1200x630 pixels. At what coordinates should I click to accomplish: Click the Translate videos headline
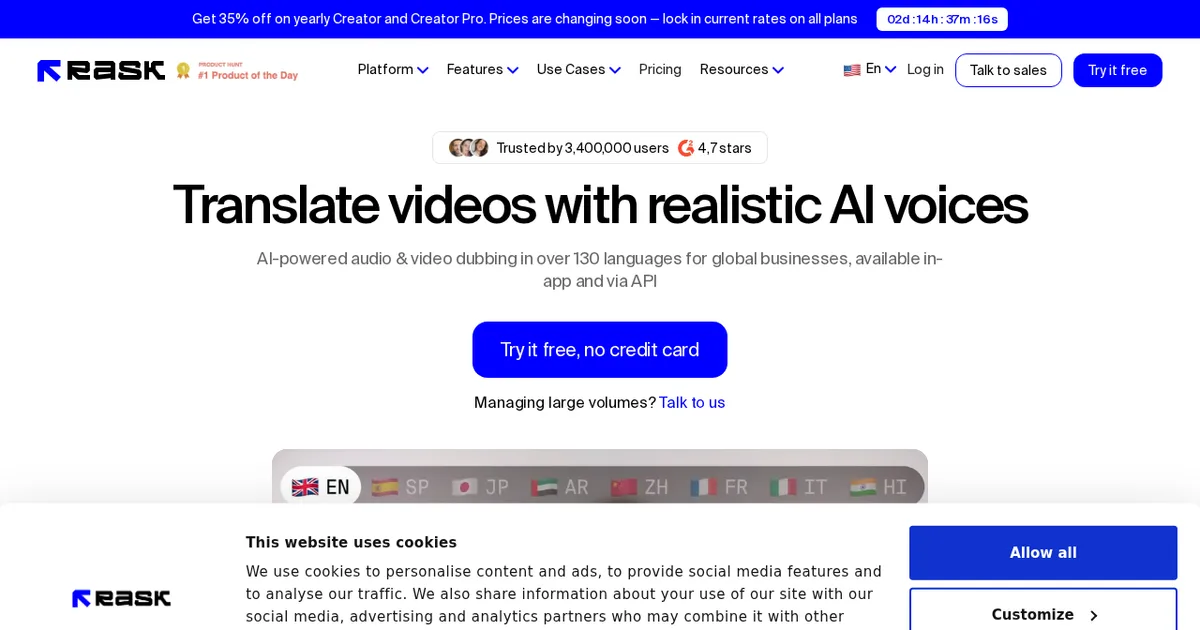click(x=600, y=205)
